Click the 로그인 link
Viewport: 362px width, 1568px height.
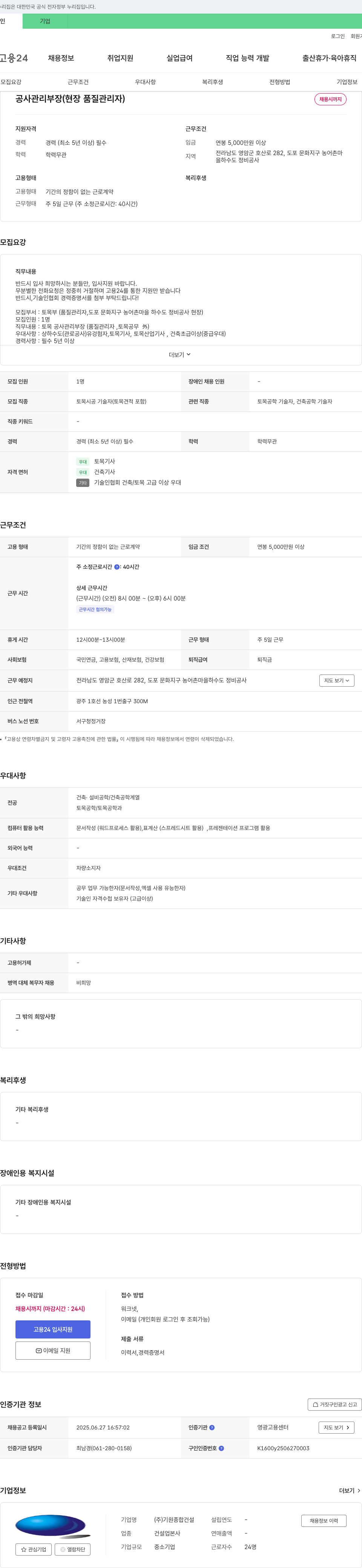[x=337, y=37]
